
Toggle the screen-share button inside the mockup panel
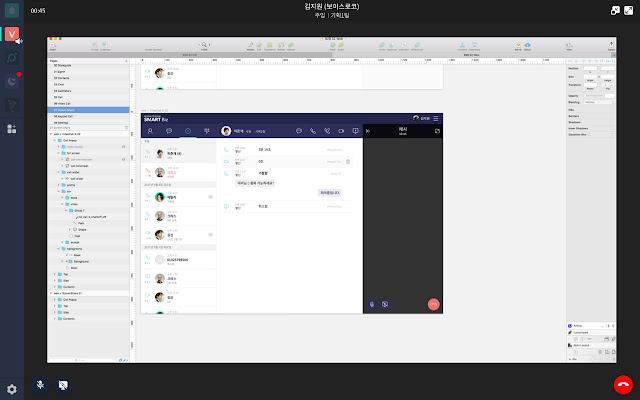tap(384, 304)
